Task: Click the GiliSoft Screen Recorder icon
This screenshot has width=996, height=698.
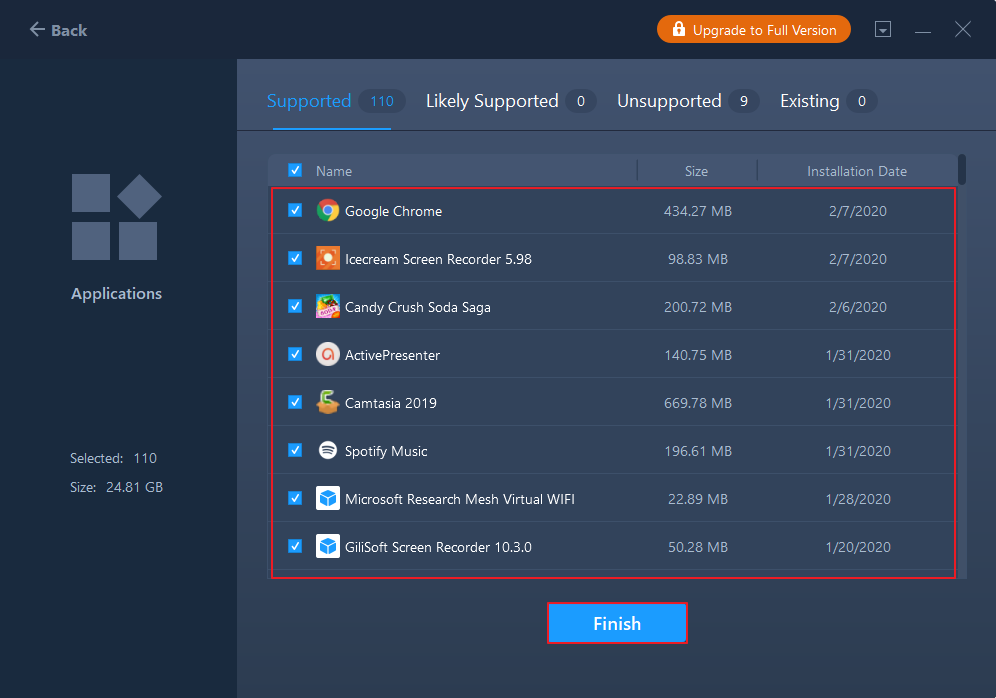Action: point(328,546)
